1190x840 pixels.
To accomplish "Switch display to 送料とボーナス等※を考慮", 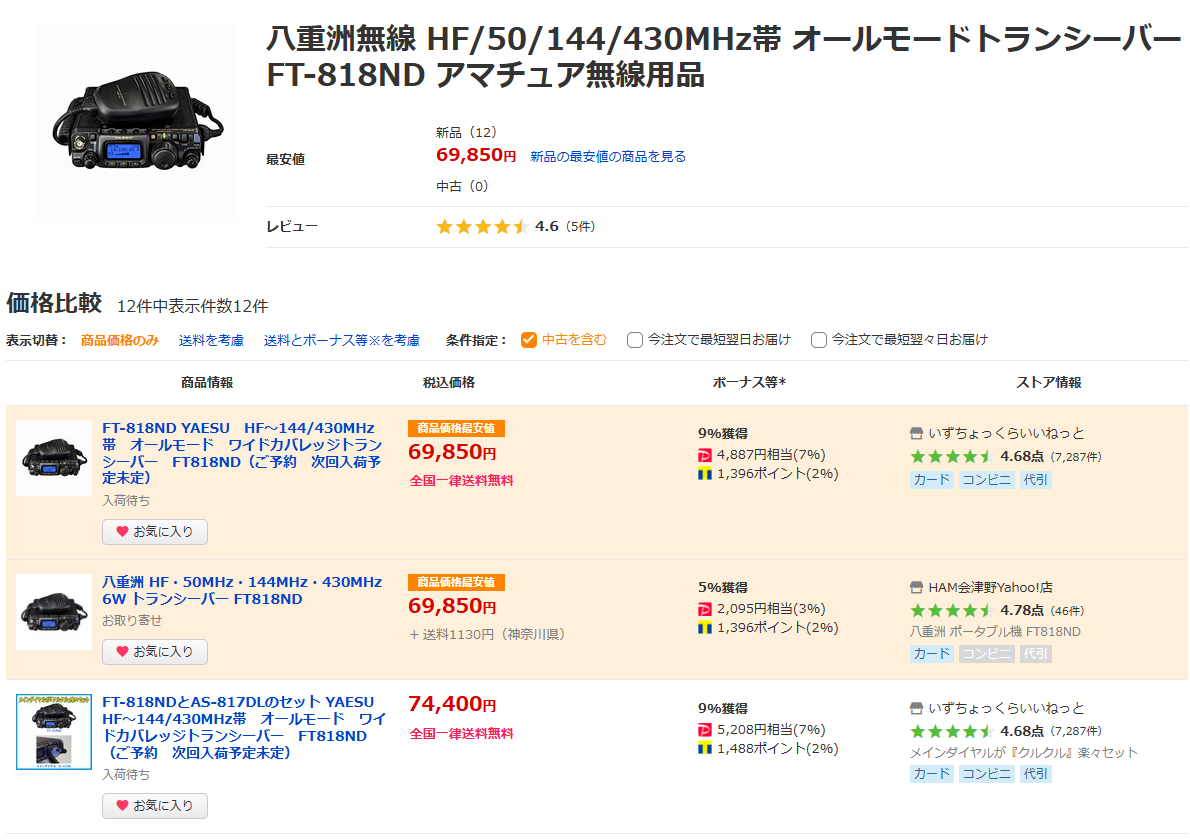I will tap(342, 340).
